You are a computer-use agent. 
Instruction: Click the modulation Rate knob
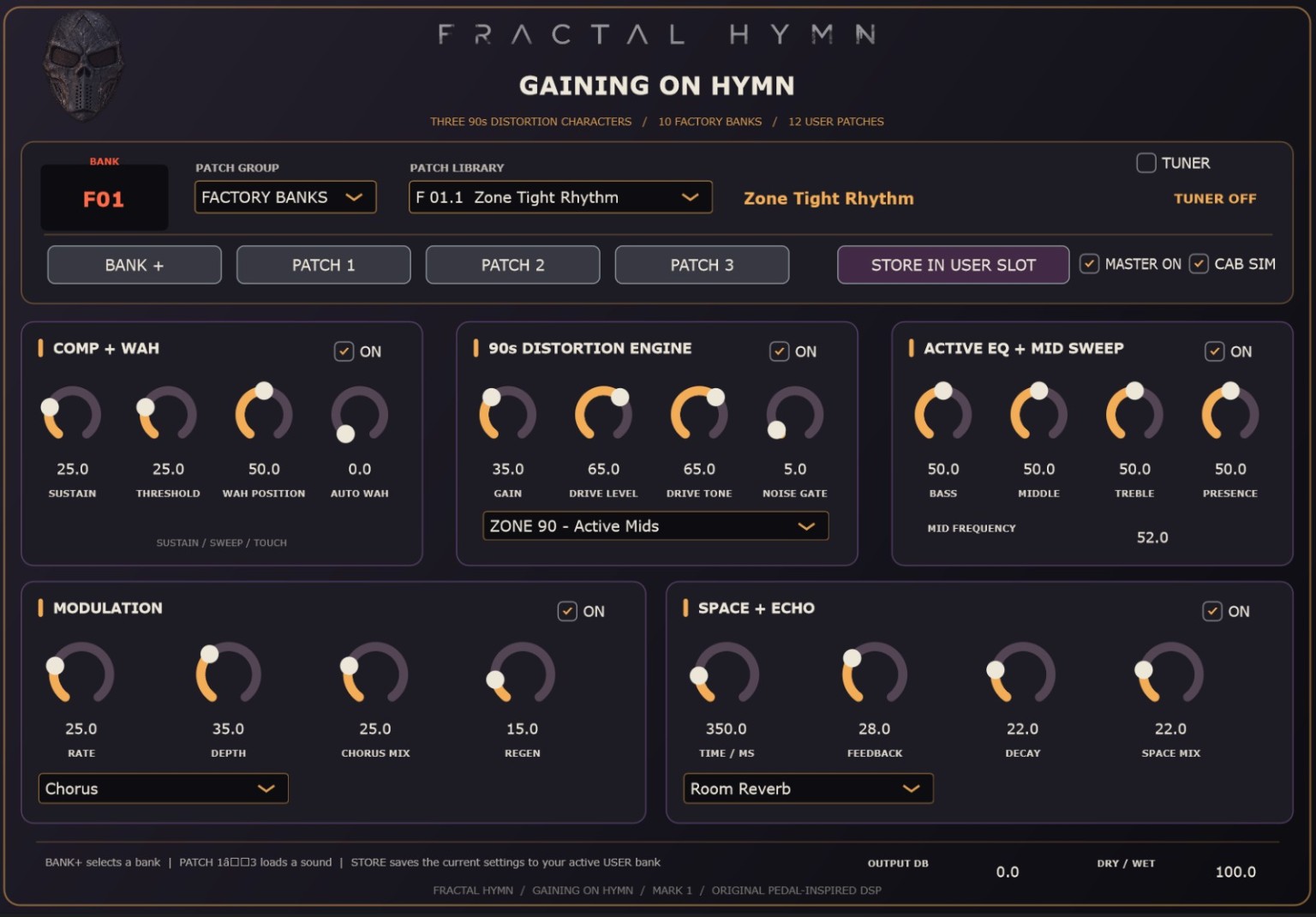pyautogui.click(x=81, y=674)
